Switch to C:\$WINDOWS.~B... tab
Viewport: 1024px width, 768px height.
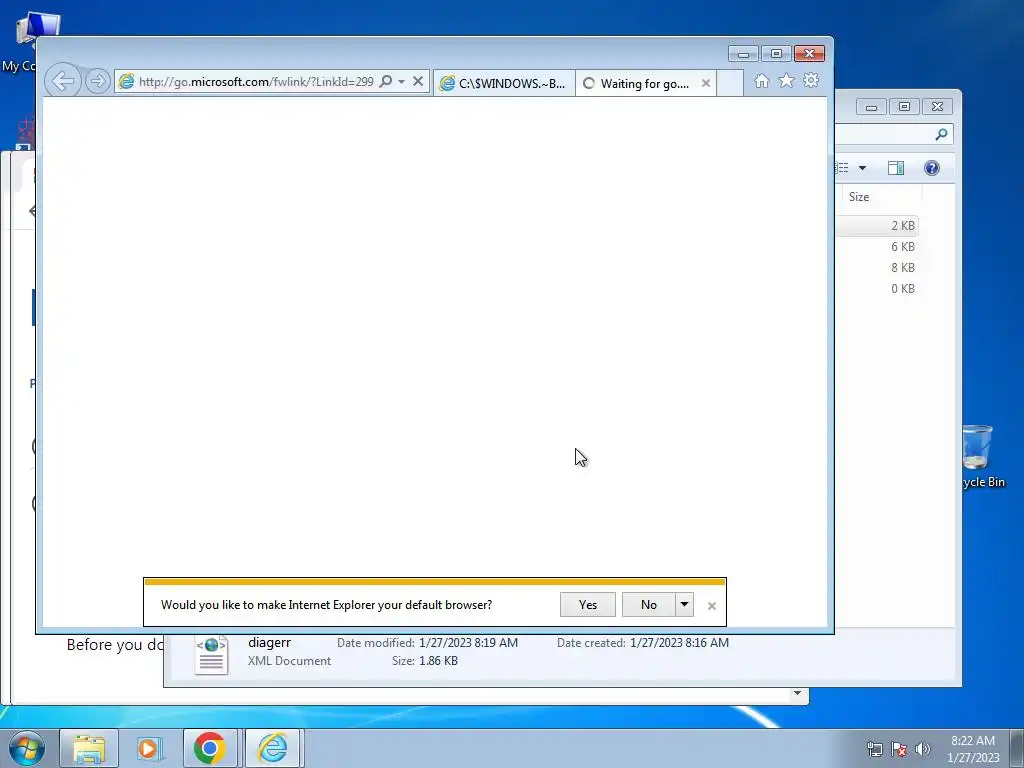pyautogui.click(x=504, y=84)
